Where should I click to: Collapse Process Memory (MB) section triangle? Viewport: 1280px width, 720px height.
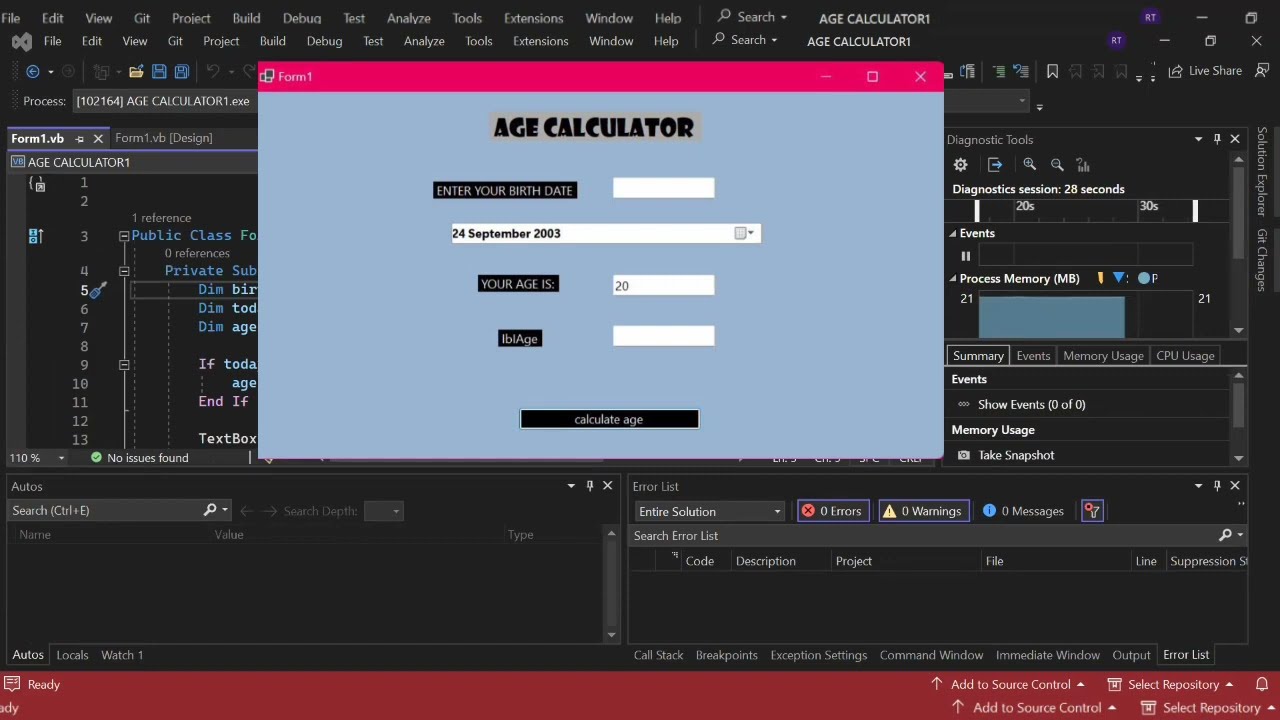[x=953, y=278]
